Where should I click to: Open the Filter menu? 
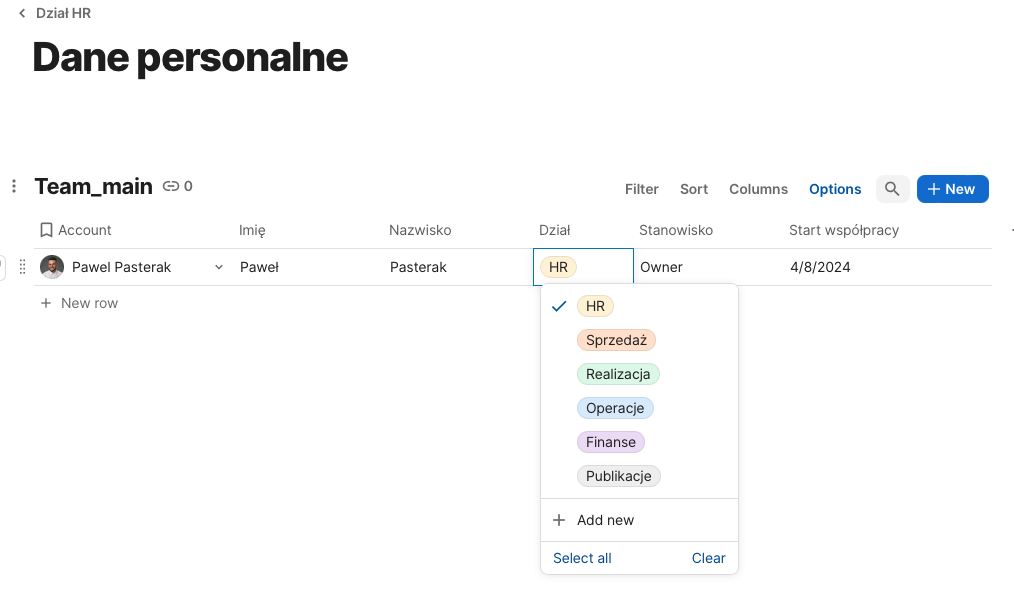pos(641,189)
